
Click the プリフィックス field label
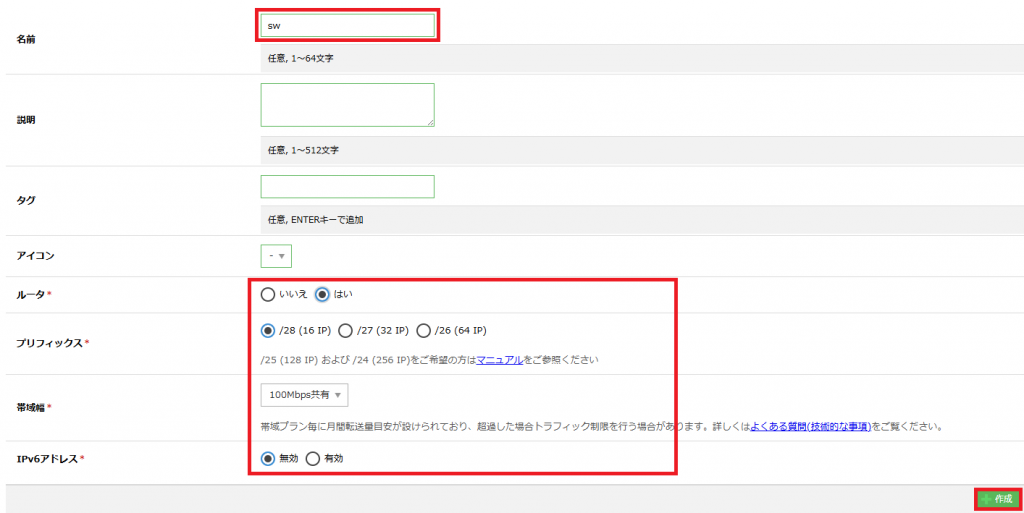(x=50, y=343)
